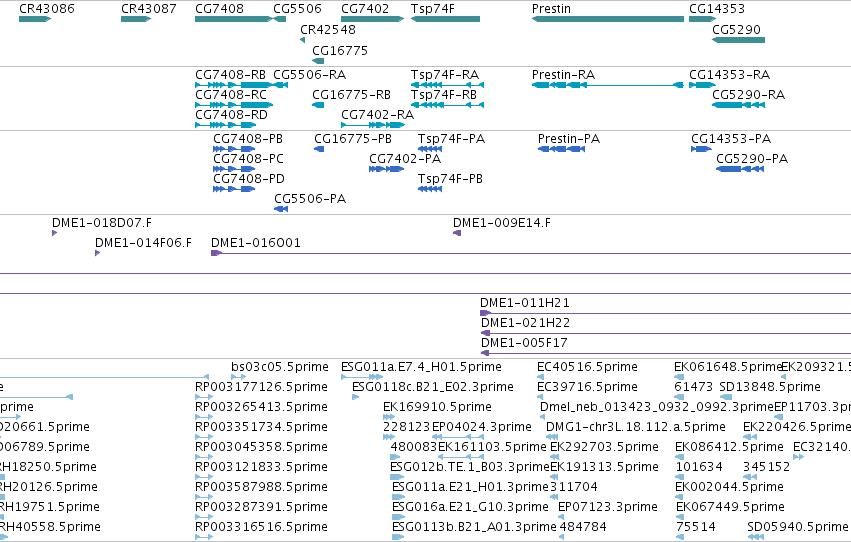Viewport: 851px width, 542px height.
Task: Select the CG5290 gene bar
Action: (738, 40)
